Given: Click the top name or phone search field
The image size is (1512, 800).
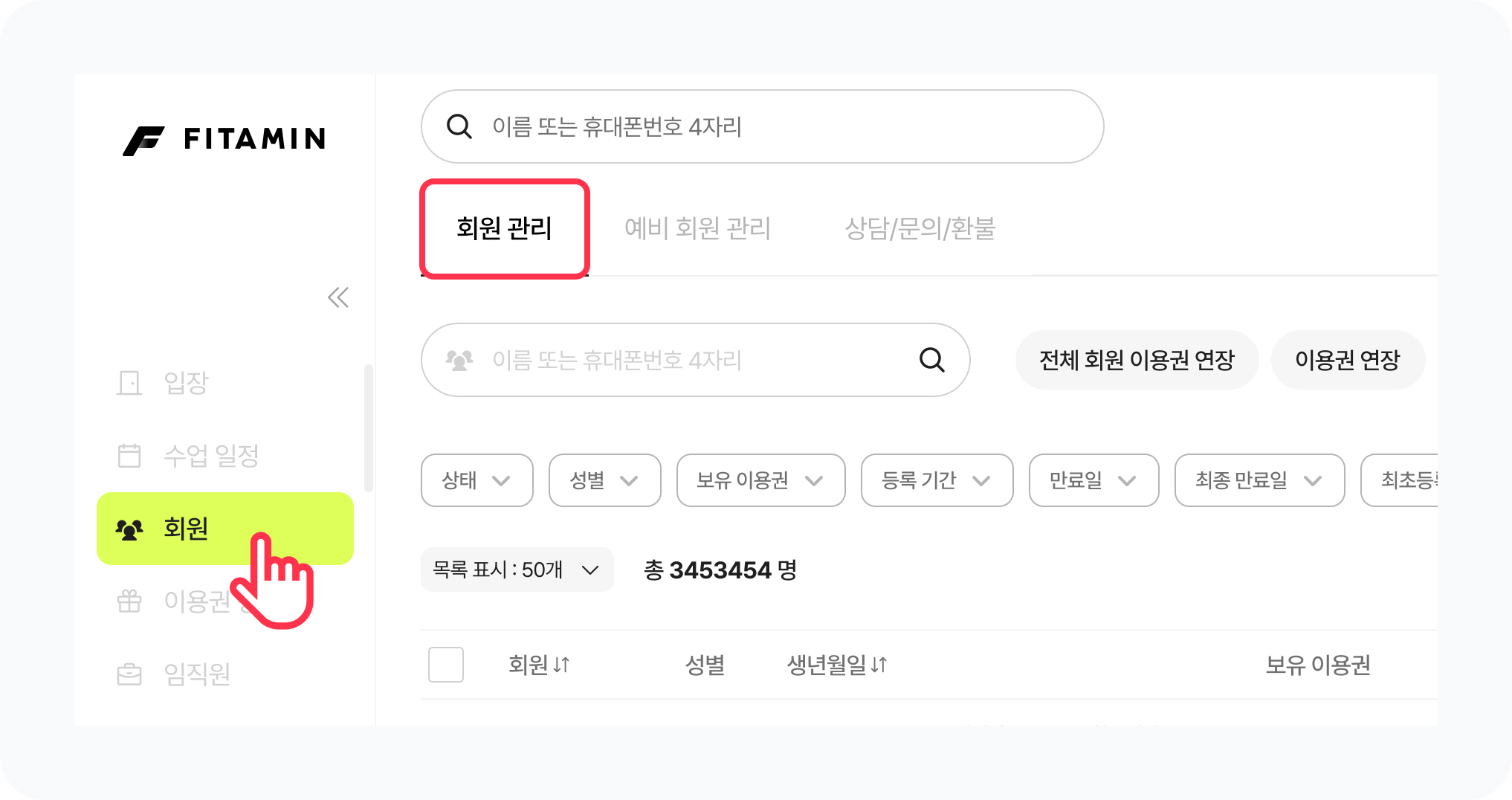Looking at the screenshot, I should pyautogui.click(x=762, y=127).
